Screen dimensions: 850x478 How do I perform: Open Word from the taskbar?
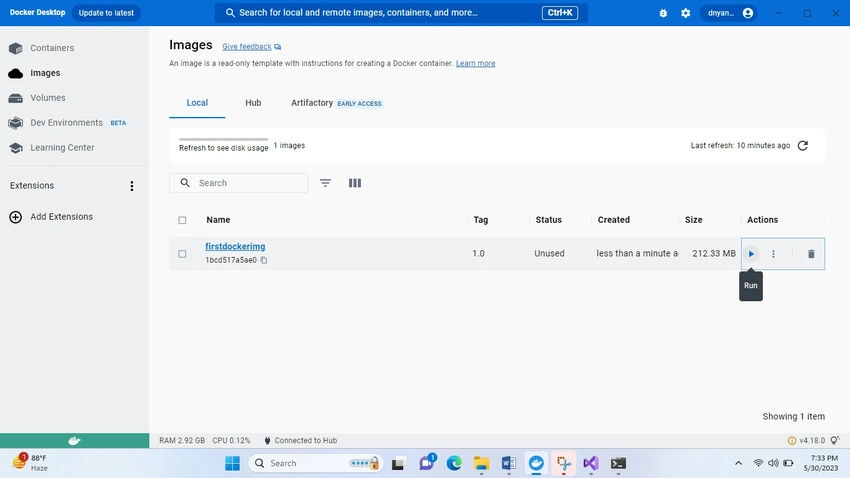pyautogui.click(x=508, y=463)
